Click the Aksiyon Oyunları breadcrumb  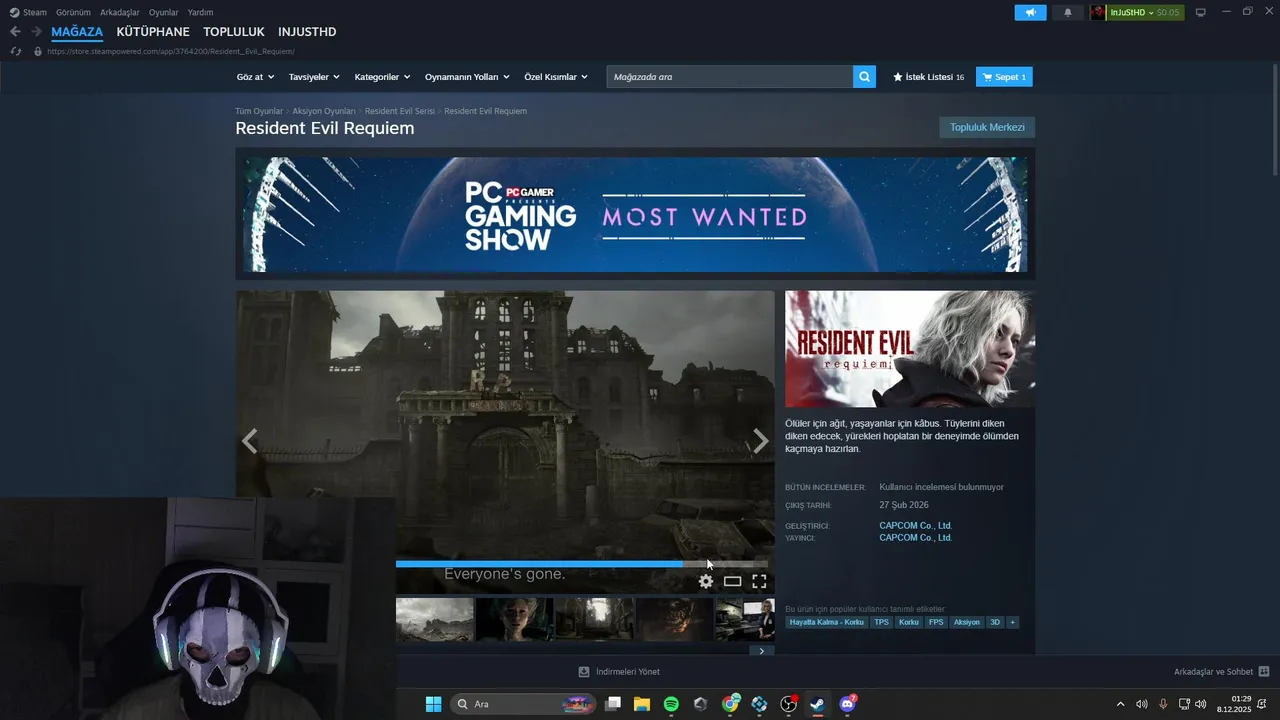point(324,111)
